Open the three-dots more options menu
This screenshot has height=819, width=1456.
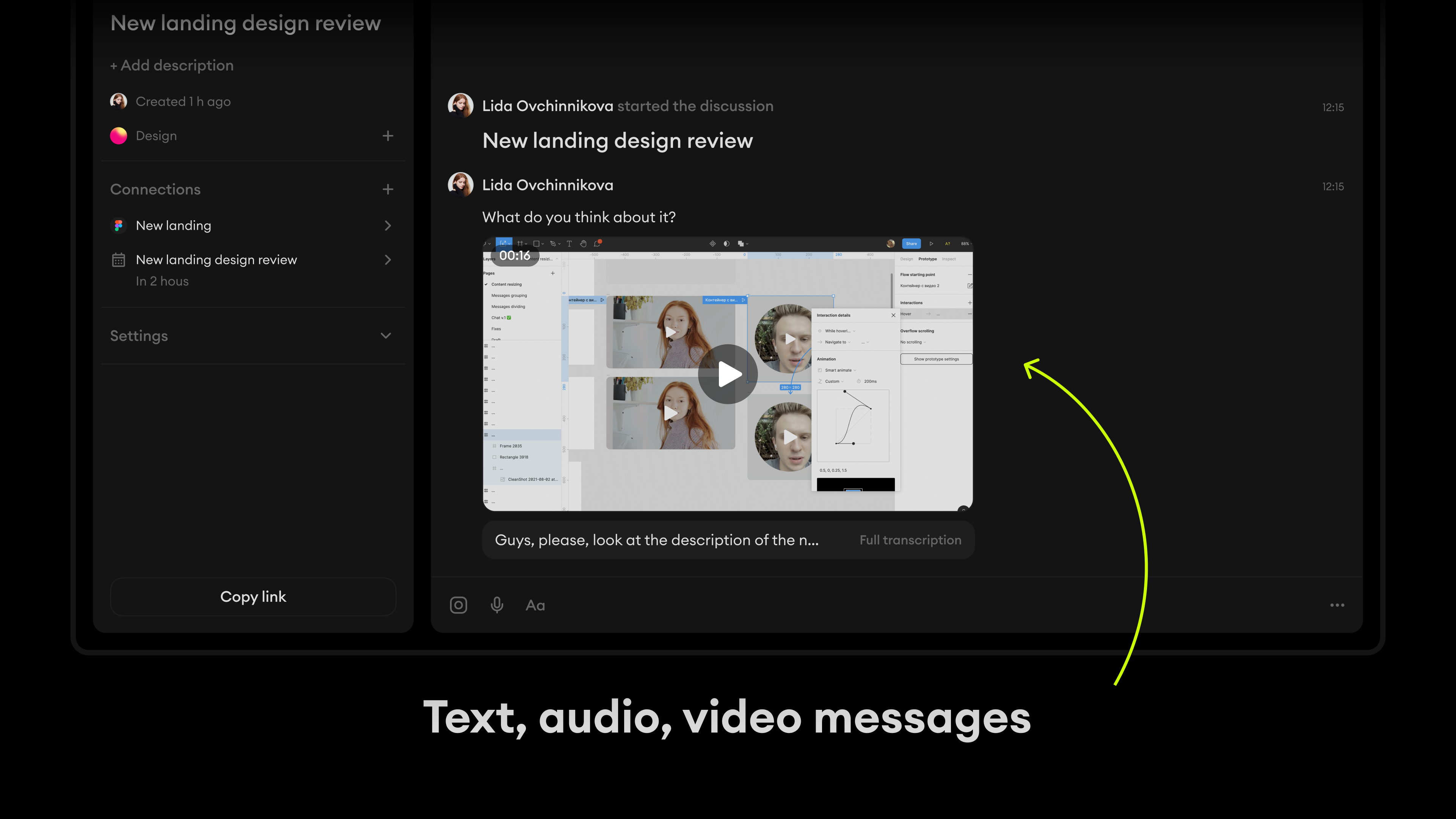pos(1337,606)
